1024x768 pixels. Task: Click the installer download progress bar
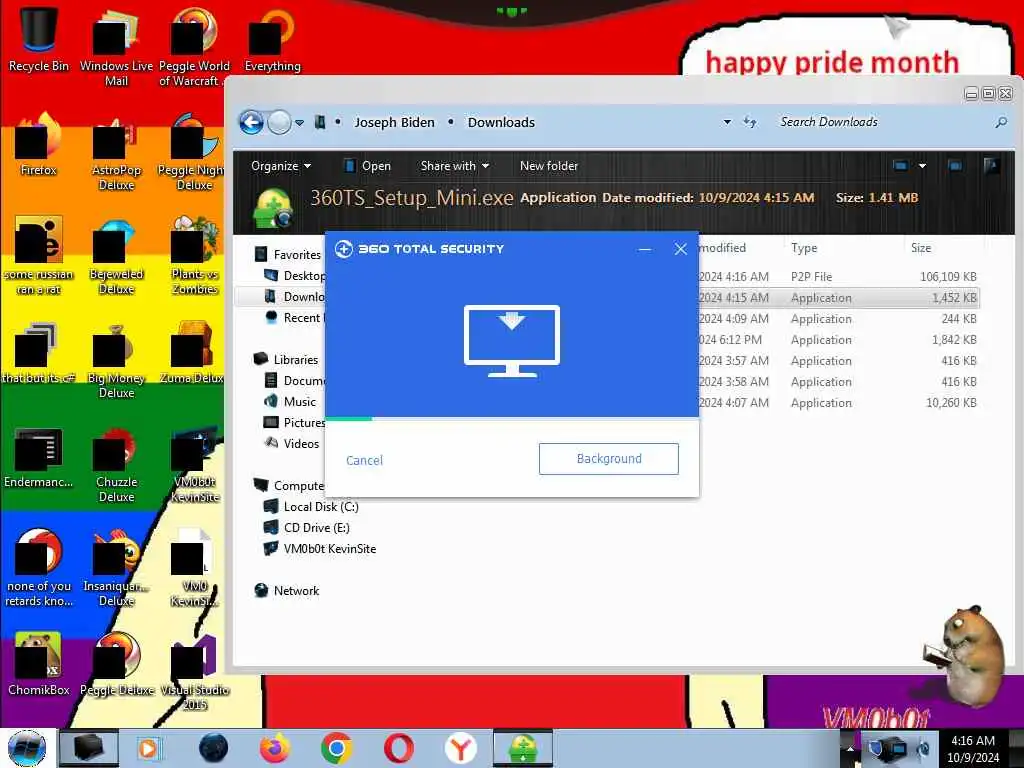pyautogui.click(x=512, y=419)
